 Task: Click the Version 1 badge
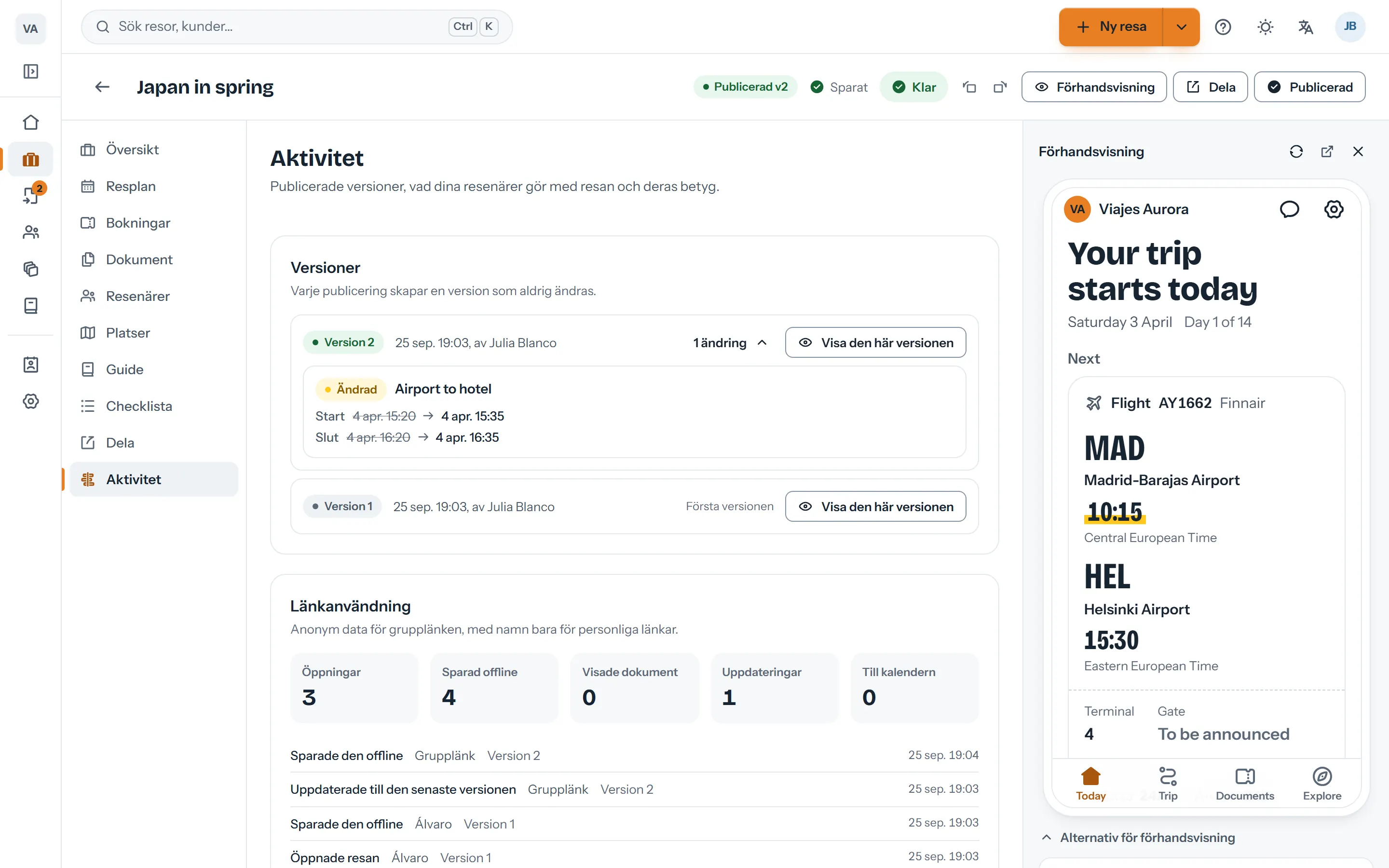coord(342,506)
